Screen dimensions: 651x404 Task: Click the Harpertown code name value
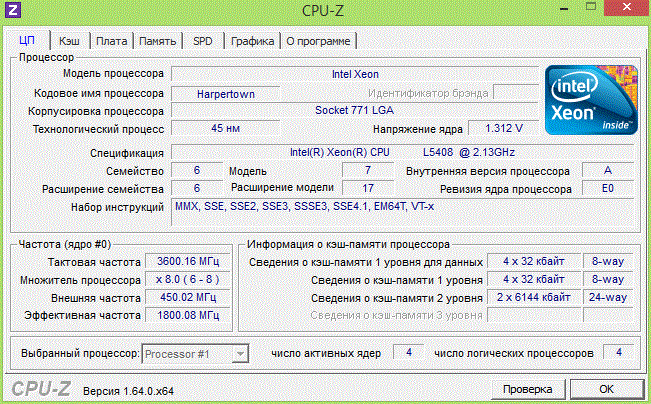[225, 94]
